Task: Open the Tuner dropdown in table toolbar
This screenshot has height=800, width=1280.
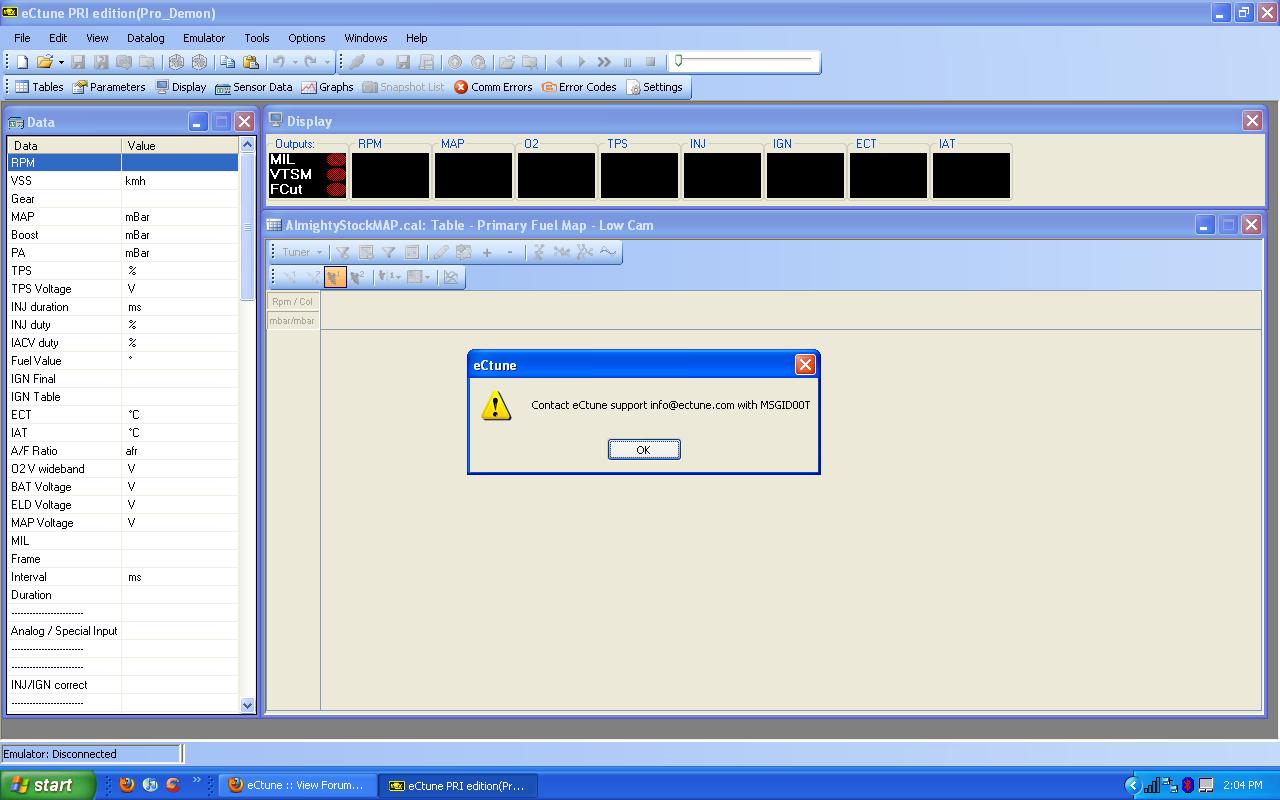Action: [x=301, y=252]
